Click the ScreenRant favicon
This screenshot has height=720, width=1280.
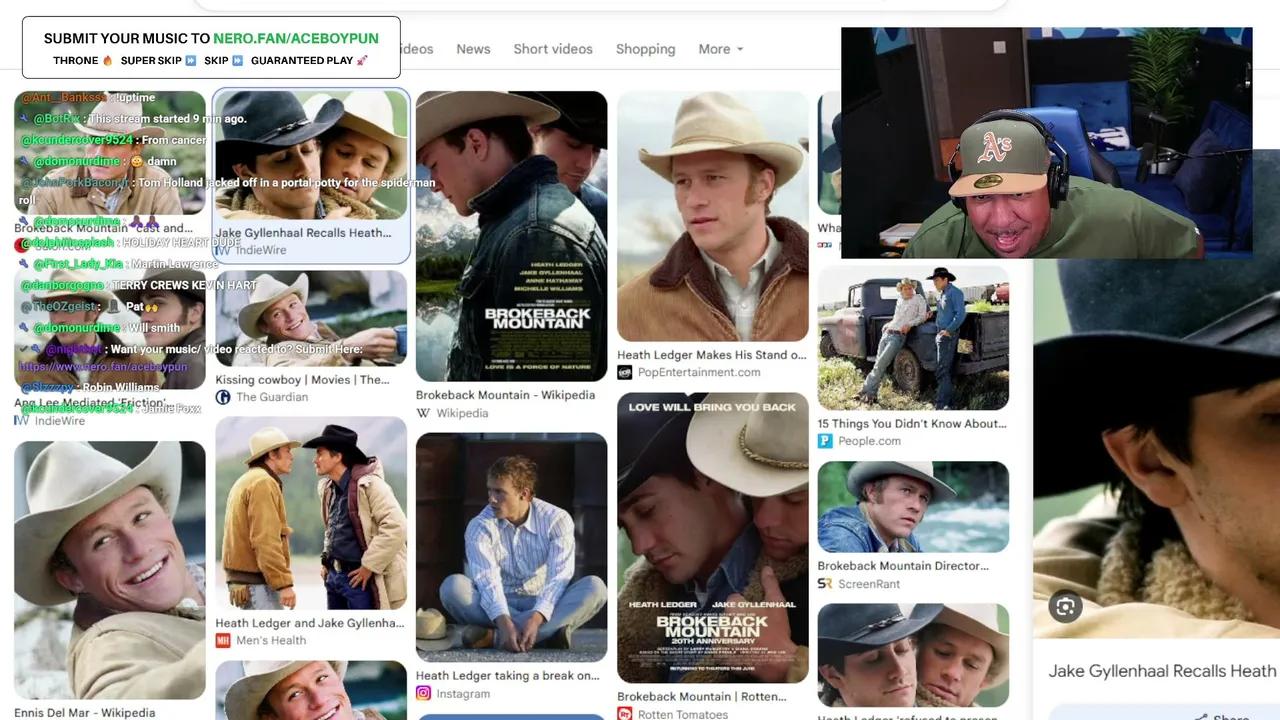pyautogui.click(x=825, y=584)
